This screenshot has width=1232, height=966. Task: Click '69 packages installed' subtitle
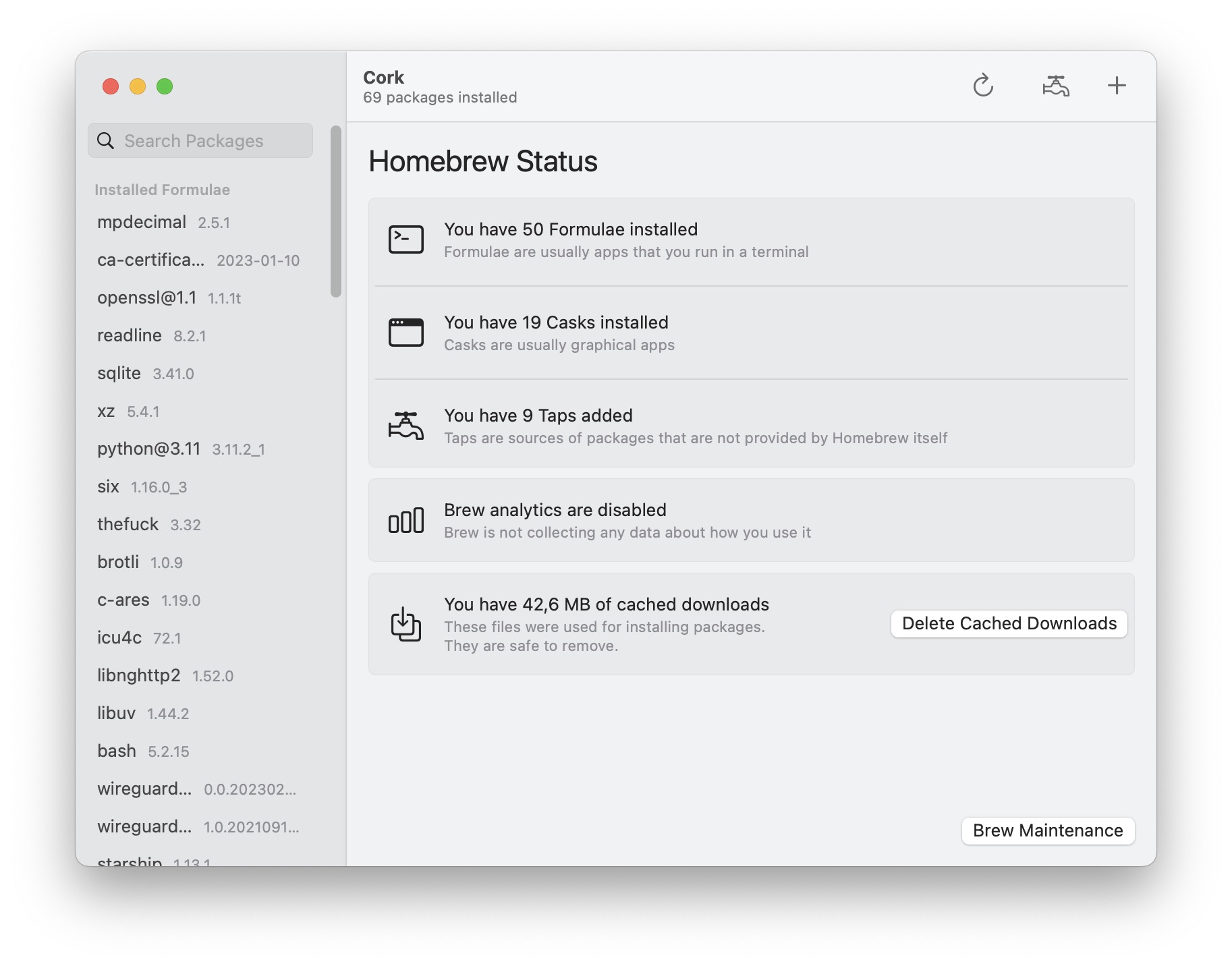(440, 97)
